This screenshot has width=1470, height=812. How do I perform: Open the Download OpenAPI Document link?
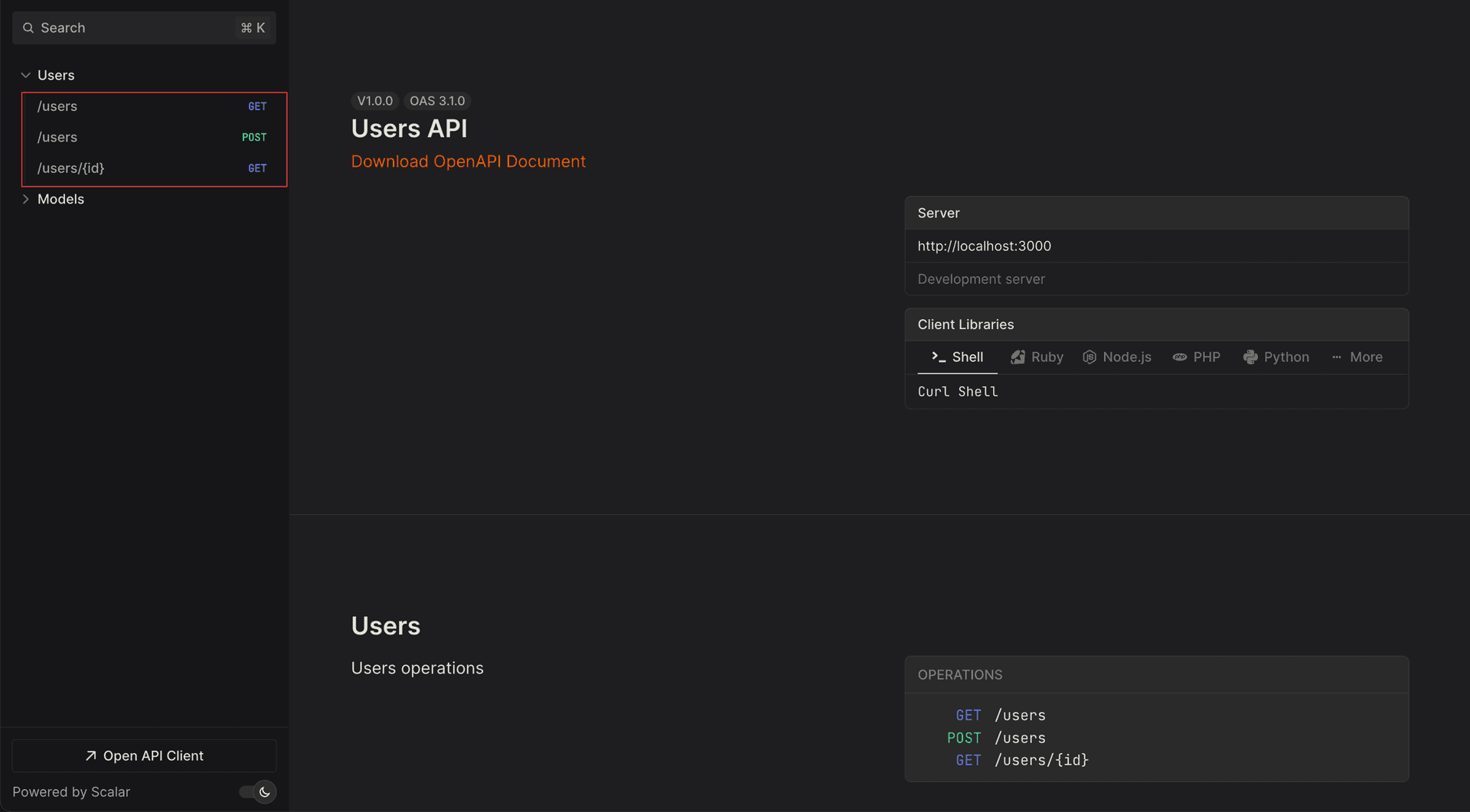(468, 161)
